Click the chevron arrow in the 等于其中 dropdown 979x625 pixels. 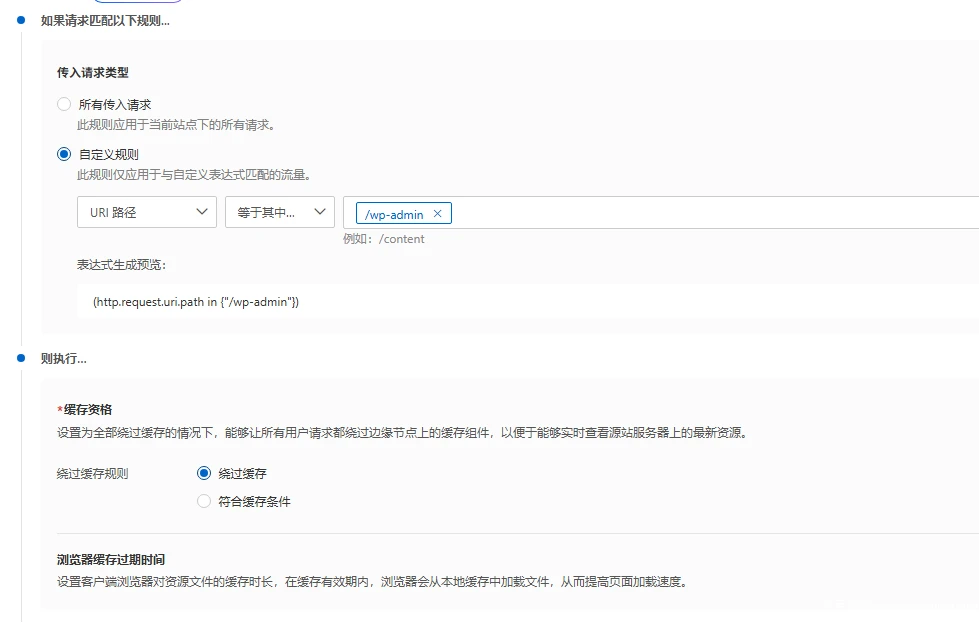point(320,212)
